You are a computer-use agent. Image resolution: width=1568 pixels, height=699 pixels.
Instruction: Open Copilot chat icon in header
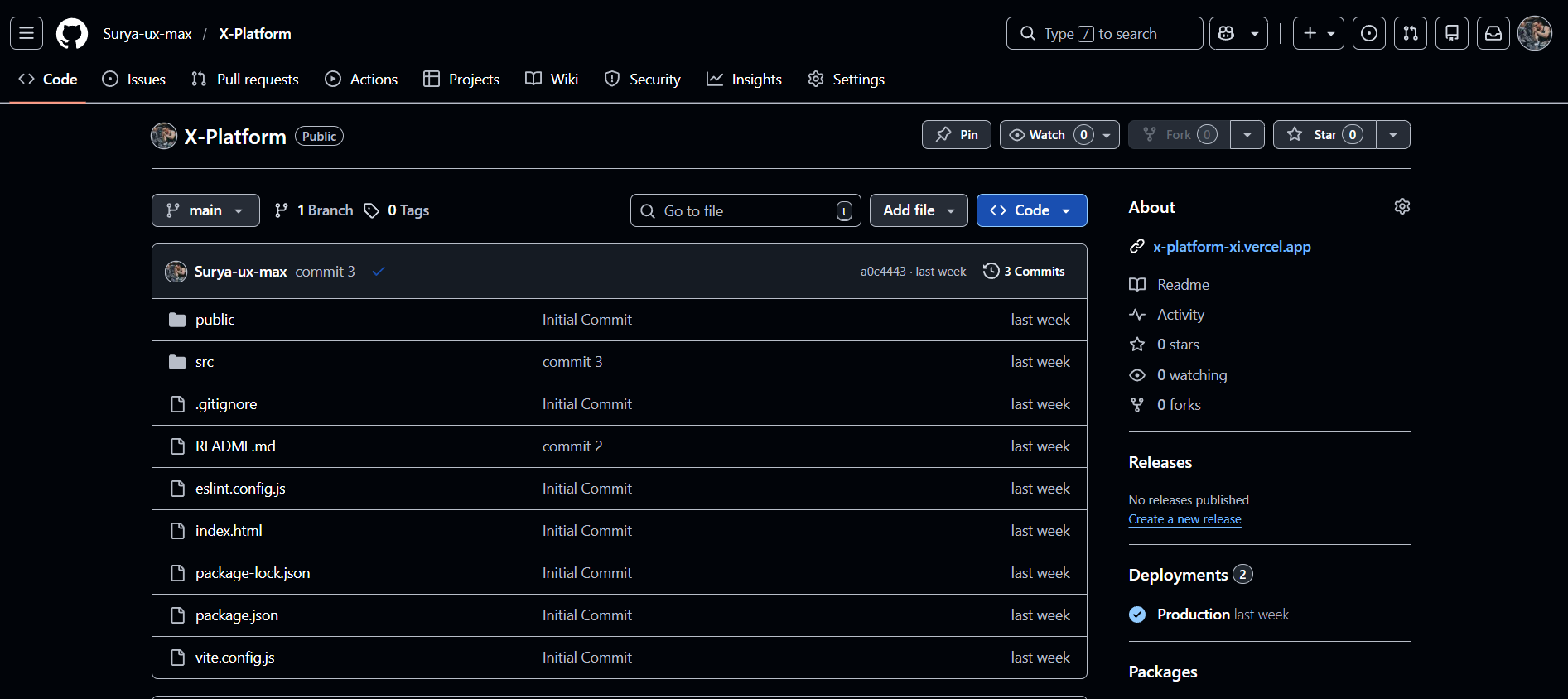pyautogui.click(x=1226, y=34)
